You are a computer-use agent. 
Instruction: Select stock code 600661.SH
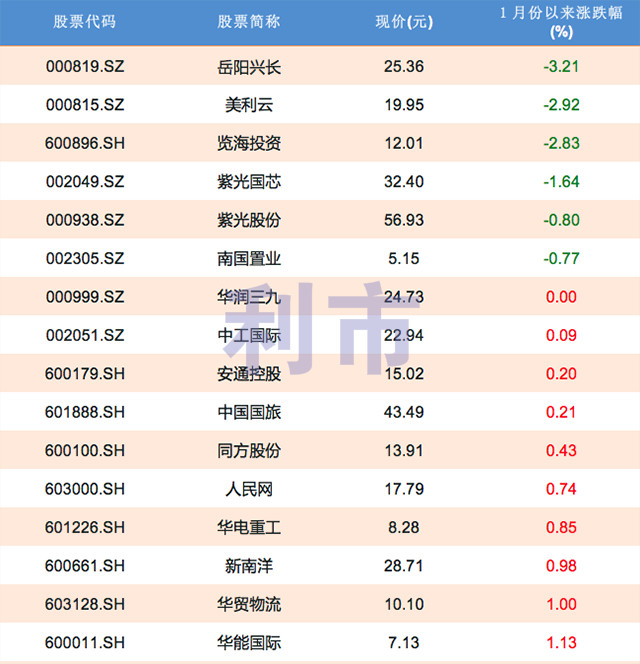[x=85, y=566]
